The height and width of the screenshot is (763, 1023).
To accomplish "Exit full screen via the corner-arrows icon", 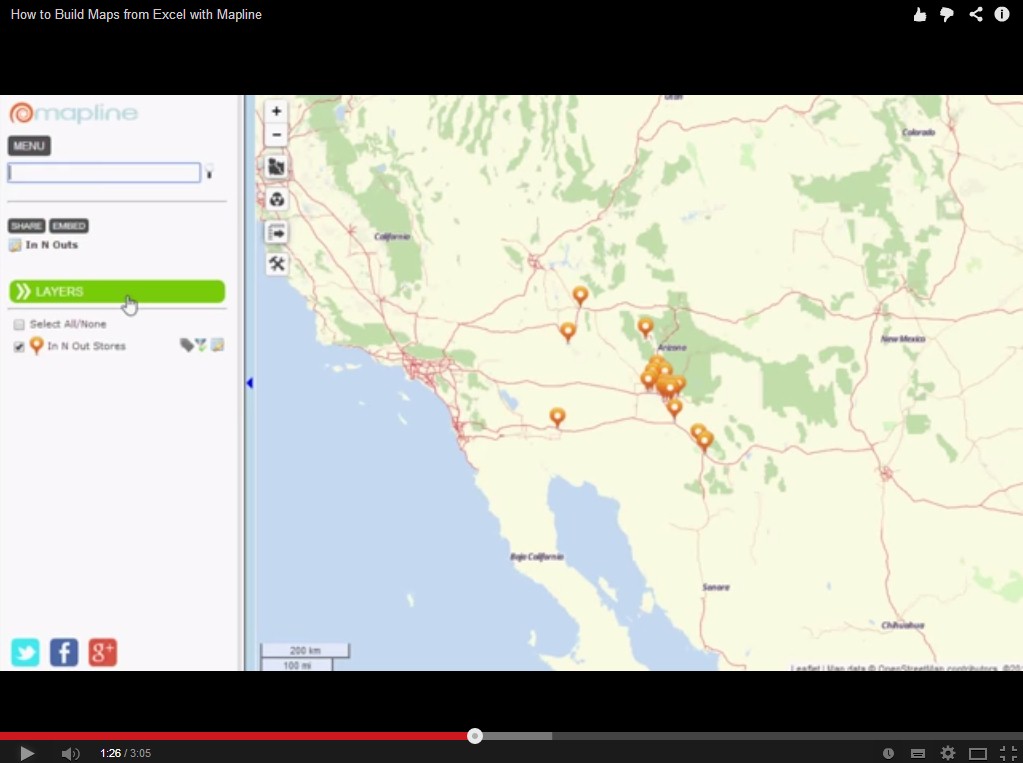I will pos(1008,754).
